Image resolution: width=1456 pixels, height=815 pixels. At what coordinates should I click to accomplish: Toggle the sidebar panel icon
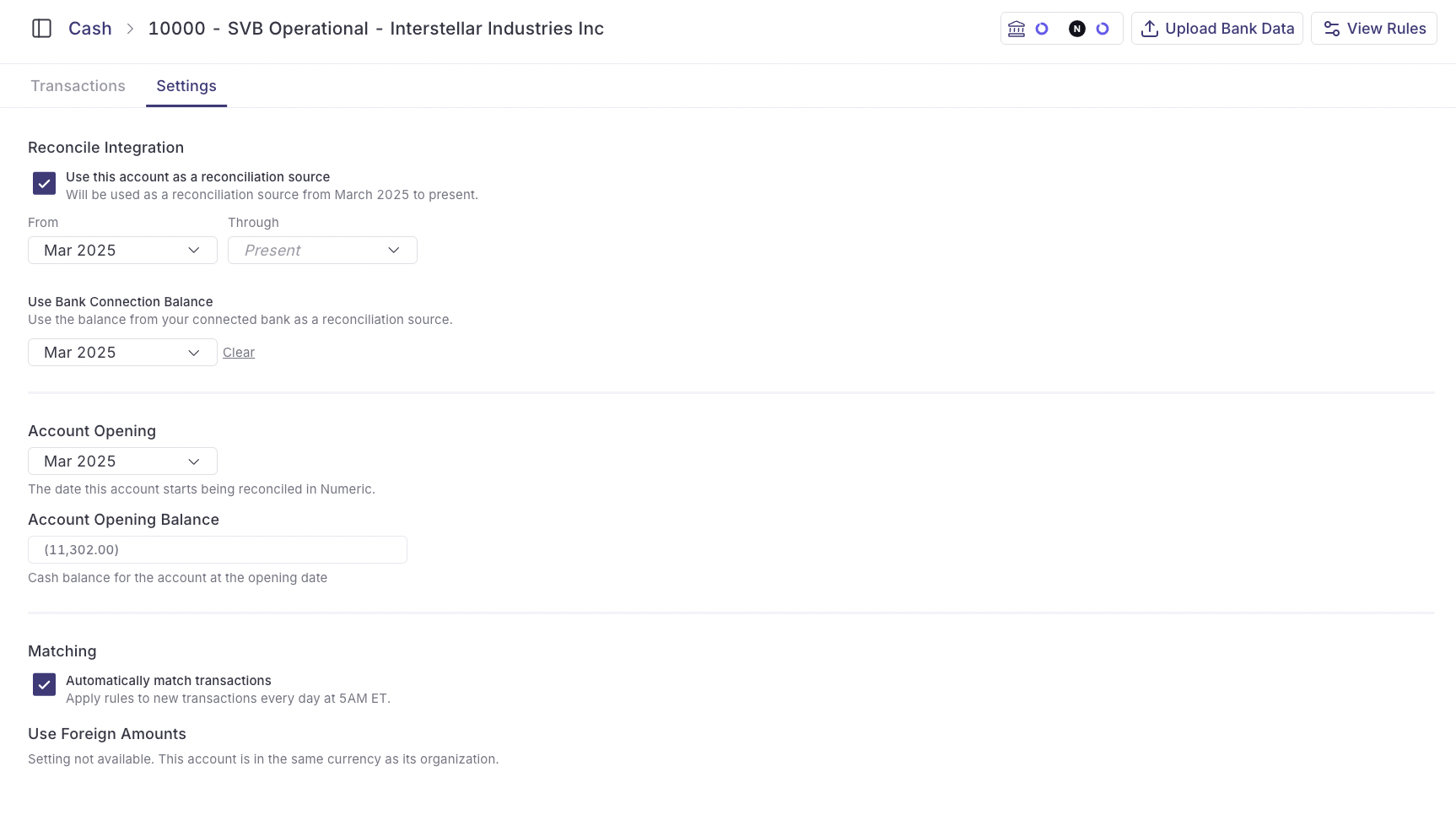point(41,29)
